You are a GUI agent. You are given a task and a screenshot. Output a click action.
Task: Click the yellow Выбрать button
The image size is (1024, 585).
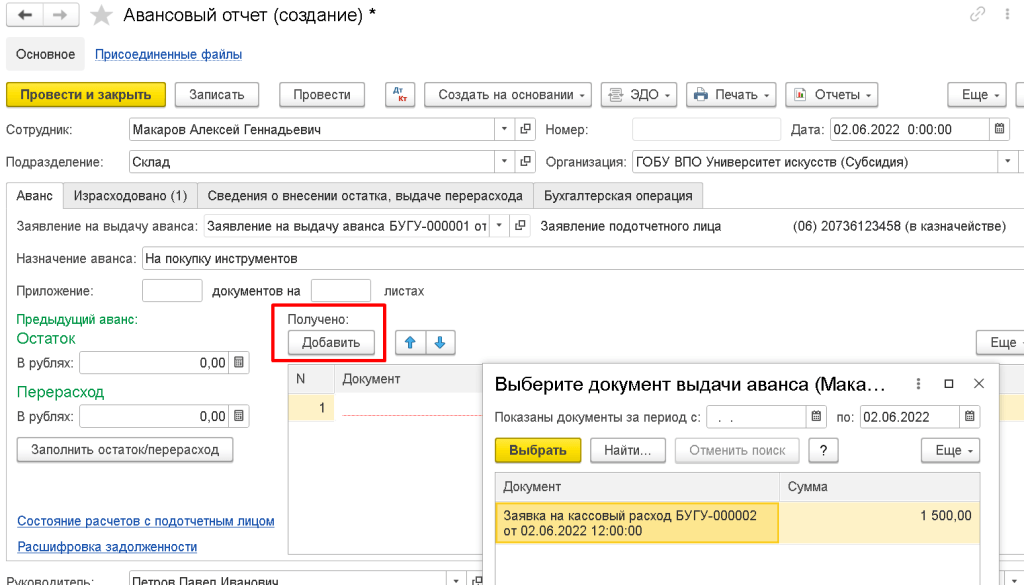pos(537,450)
